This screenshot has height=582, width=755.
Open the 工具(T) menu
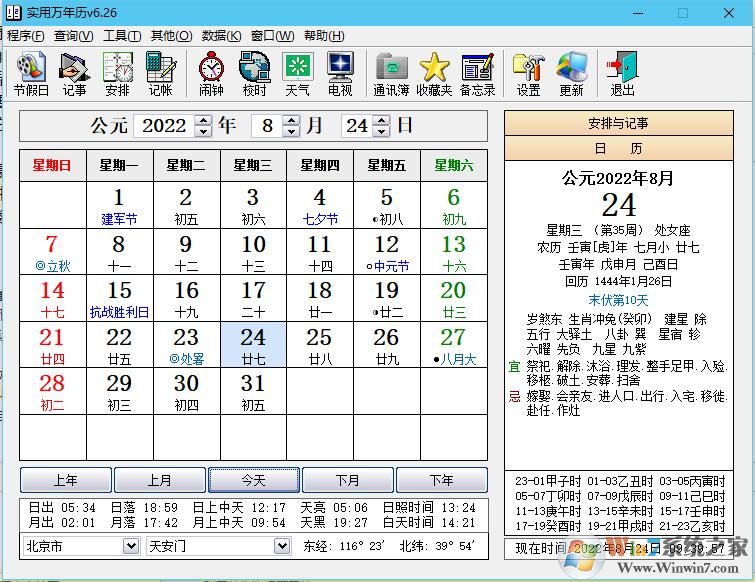click(122, 36)
